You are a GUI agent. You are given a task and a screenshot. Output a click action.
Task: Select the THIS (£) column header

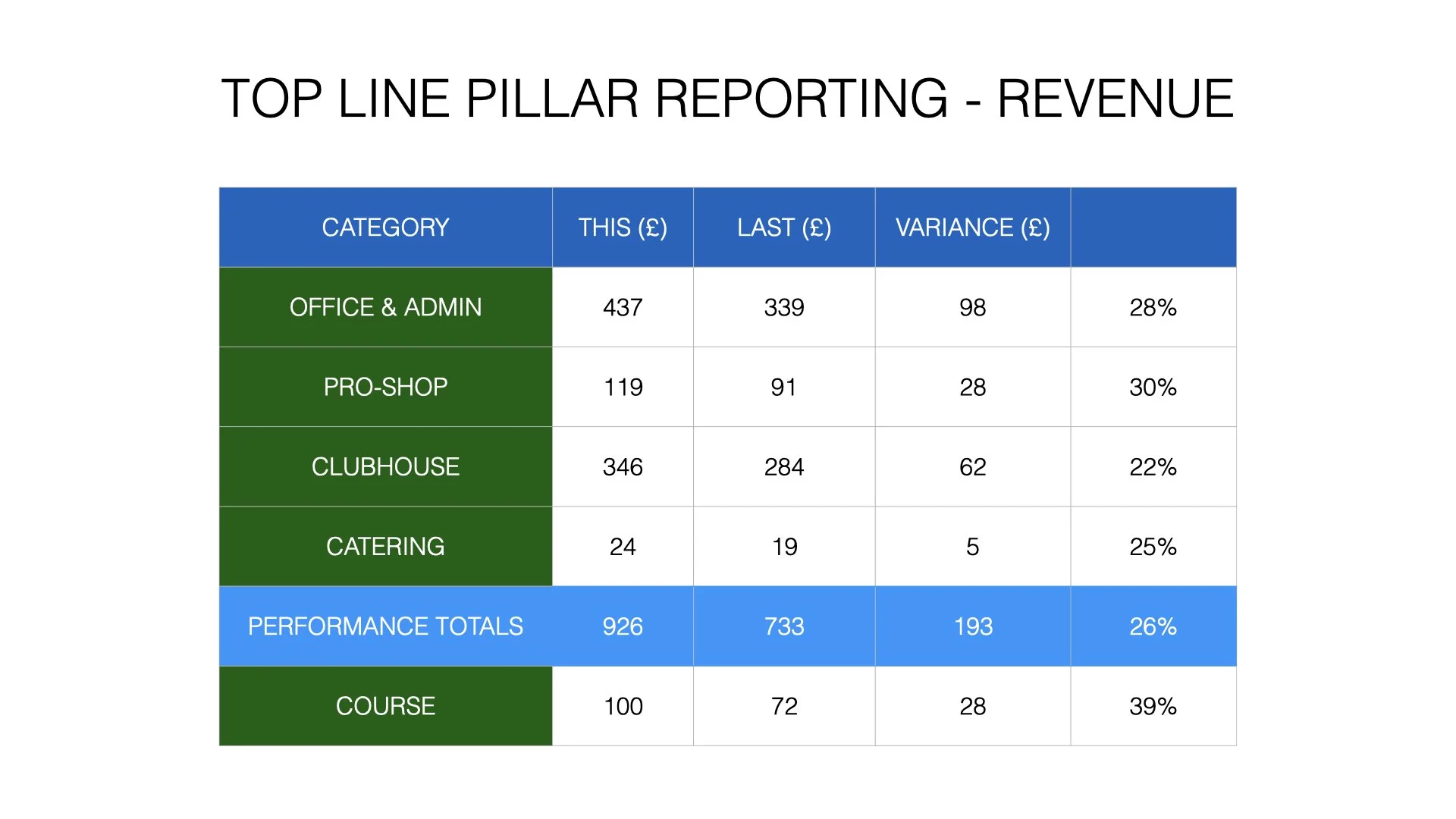623,227
